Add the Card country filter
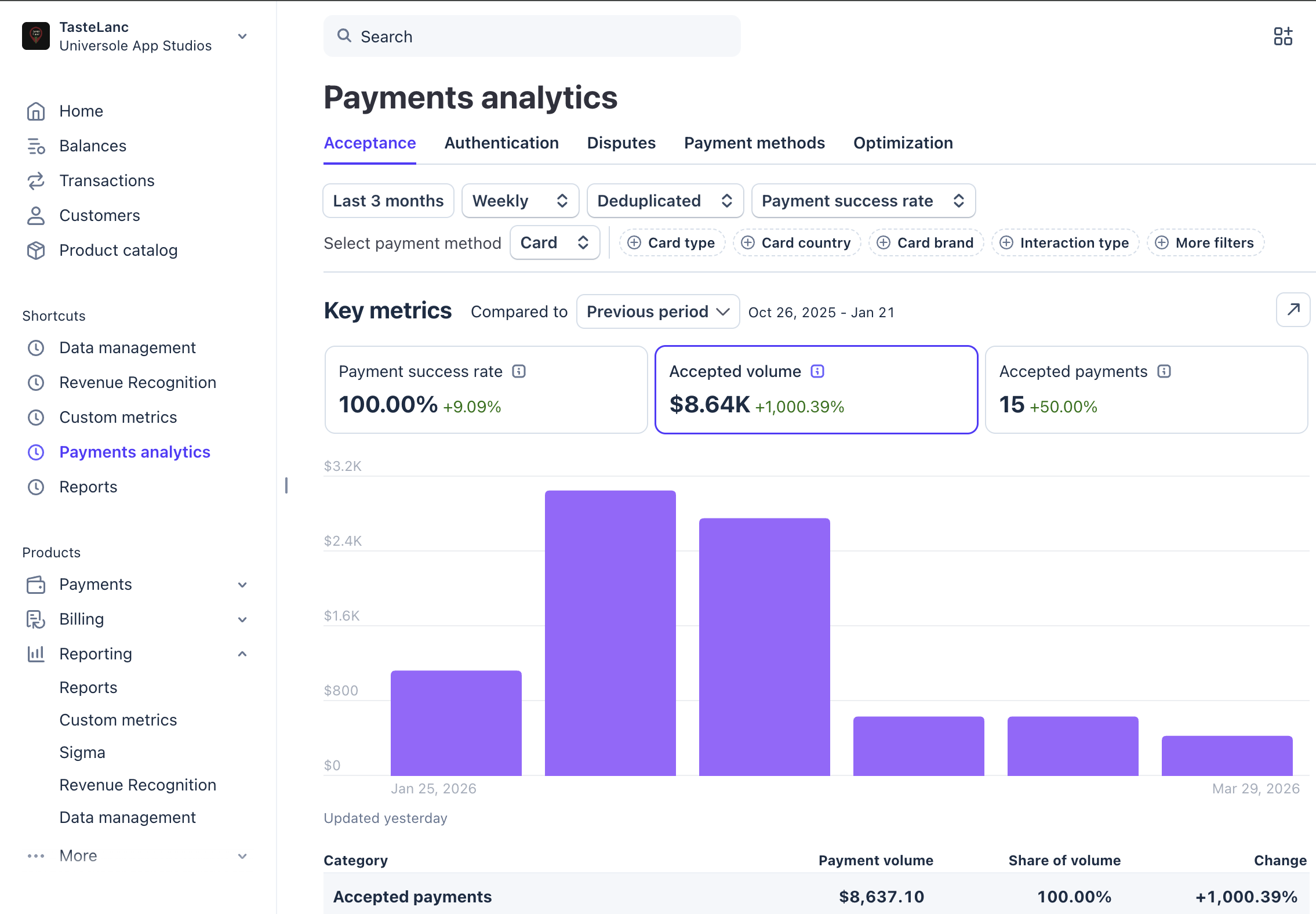Viewport: 1316px width, 914px height. click(x=796, y=242)
